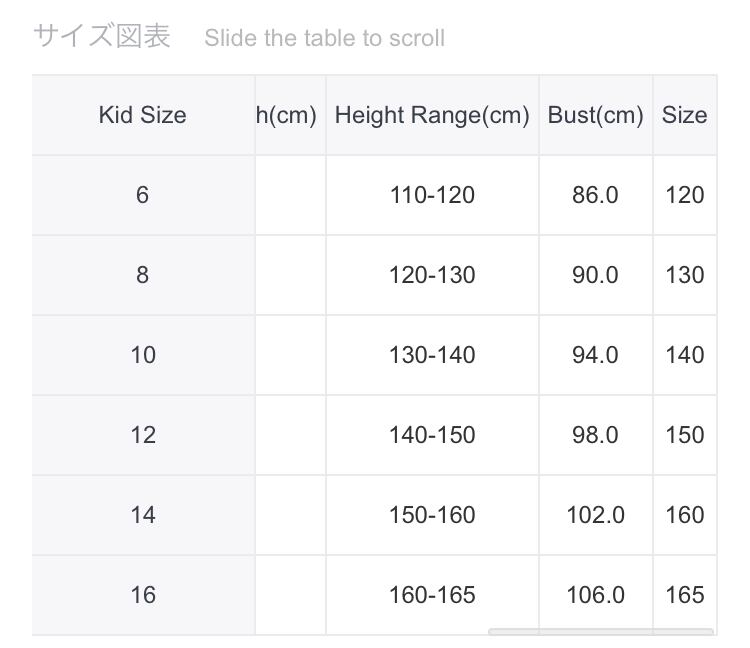
Task: Click the 130-140 height range cell
Action: click(x=432, y=355)
